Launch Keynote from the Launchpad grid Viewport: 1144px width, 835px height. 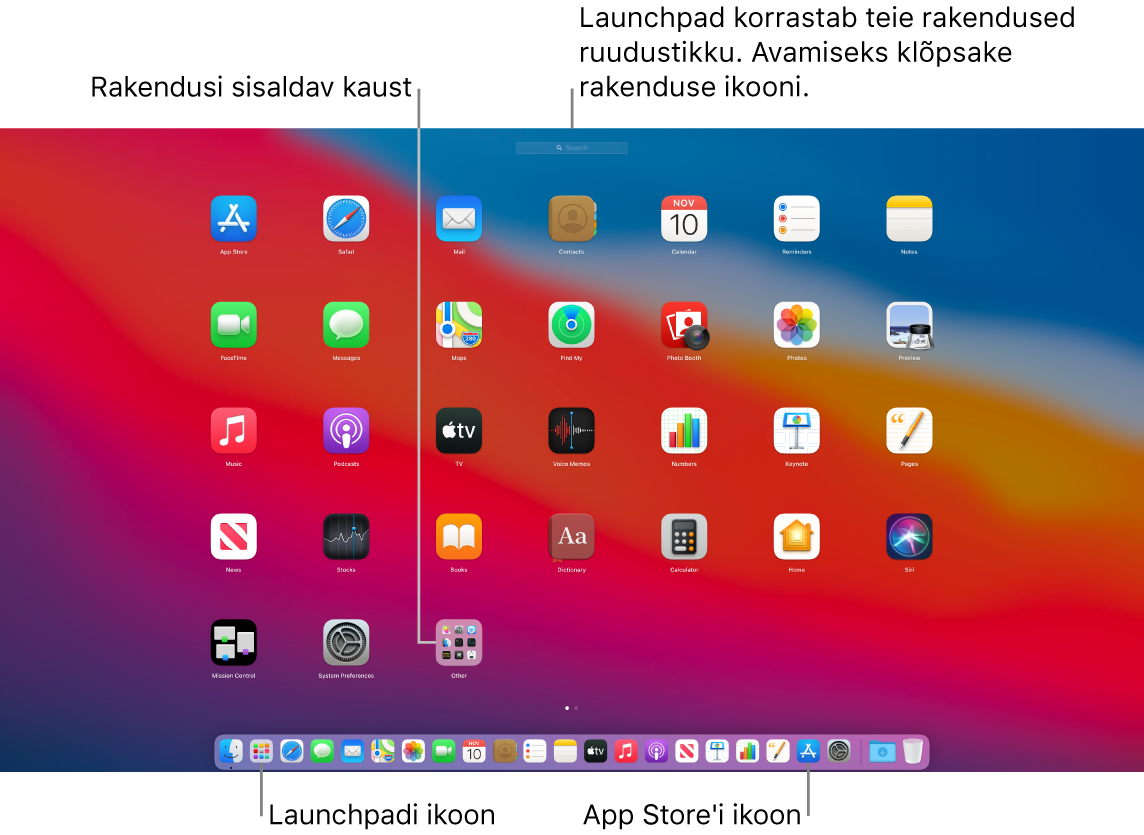(x=797, y=431)
